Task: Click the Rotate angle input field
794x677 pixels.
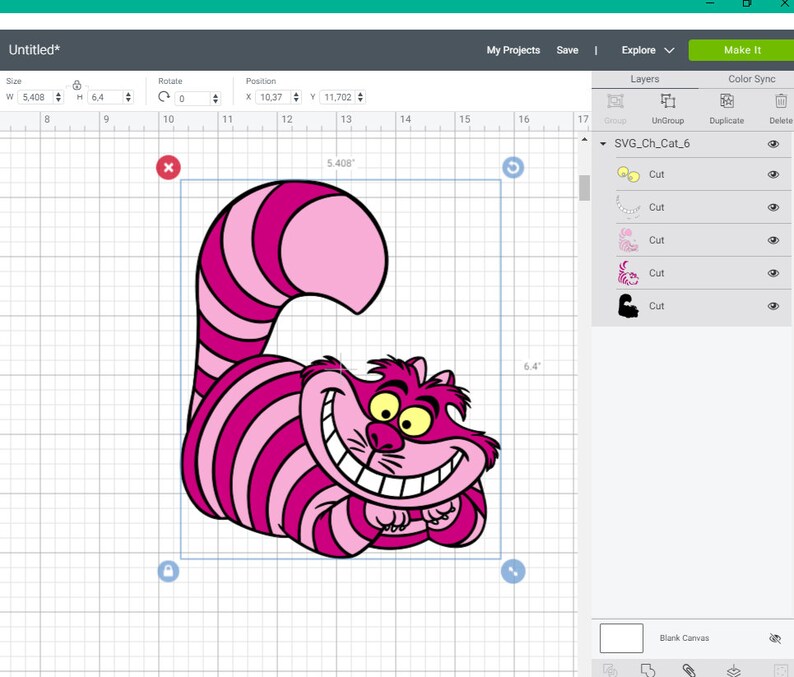Action: [x=193, y=98]
